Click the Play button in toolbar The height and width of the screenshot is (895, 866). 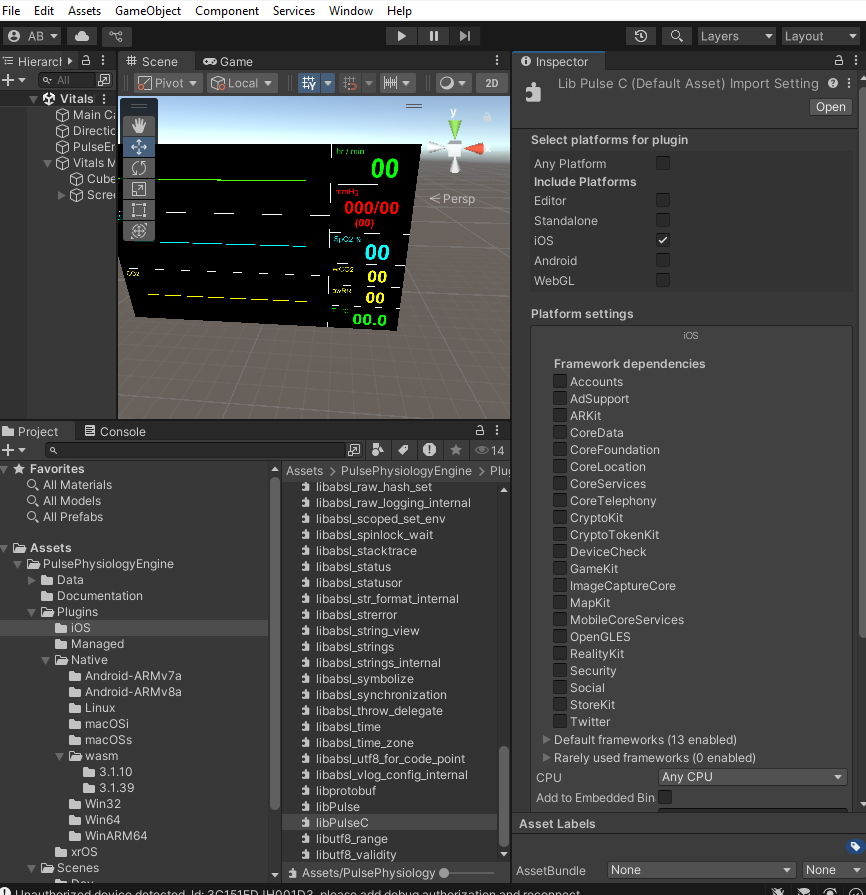tap(401, 36)
